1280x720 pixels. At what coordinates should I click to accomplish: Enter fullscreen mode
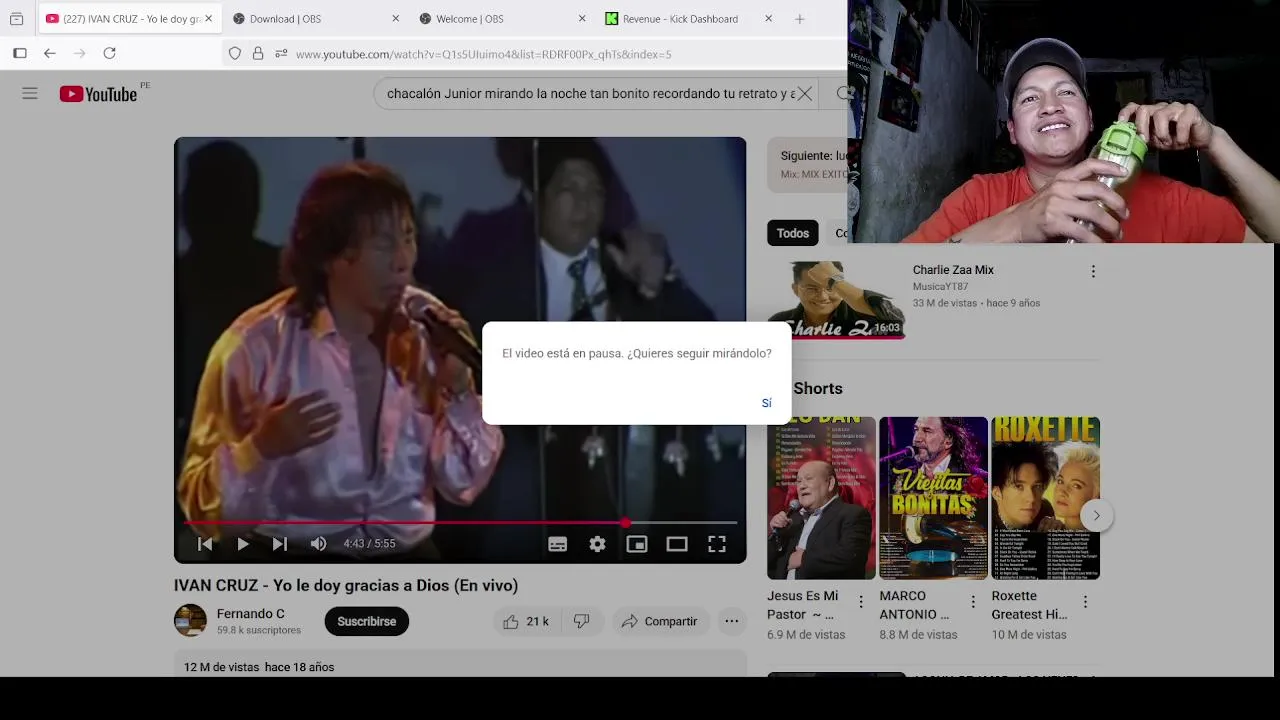(x=717, y=544)
